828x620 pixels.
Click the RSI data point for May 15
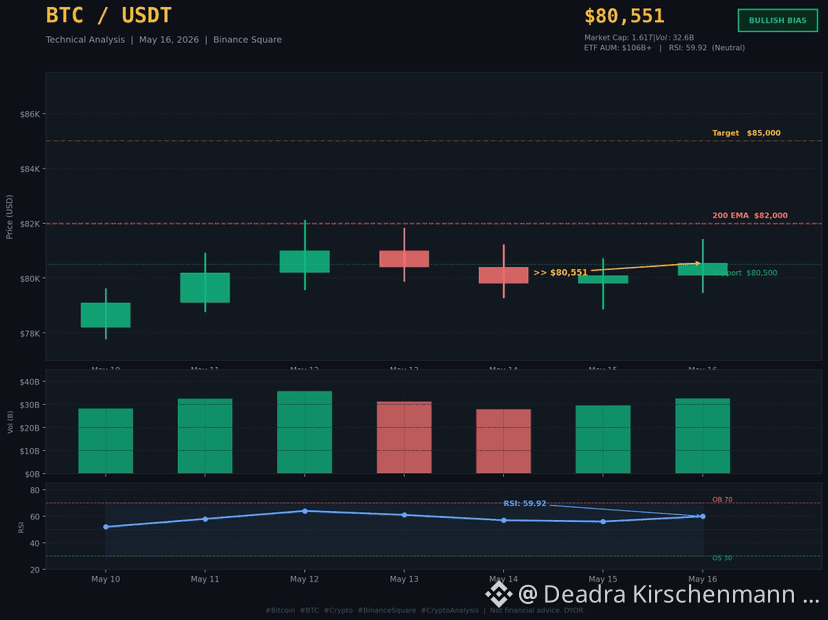pyautogui.click(x=603, y=522)
